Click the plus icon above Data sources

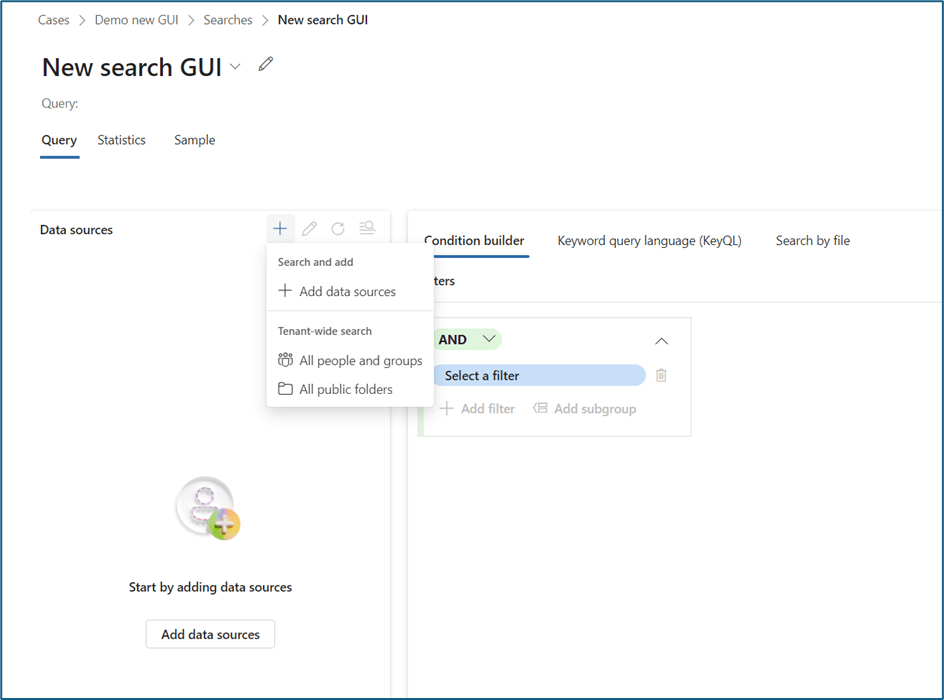280,228
